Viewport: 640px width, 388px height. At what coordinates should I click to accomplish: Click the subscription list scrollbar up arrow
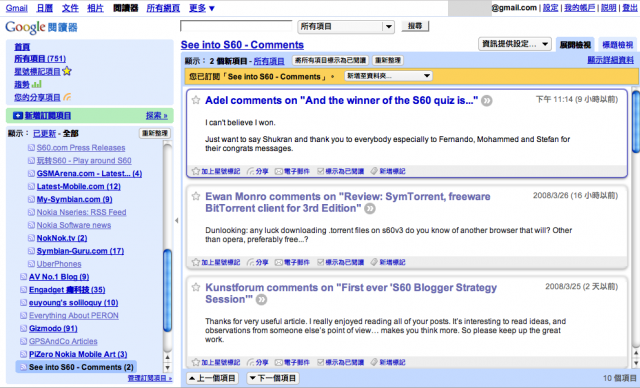(167, 357)
